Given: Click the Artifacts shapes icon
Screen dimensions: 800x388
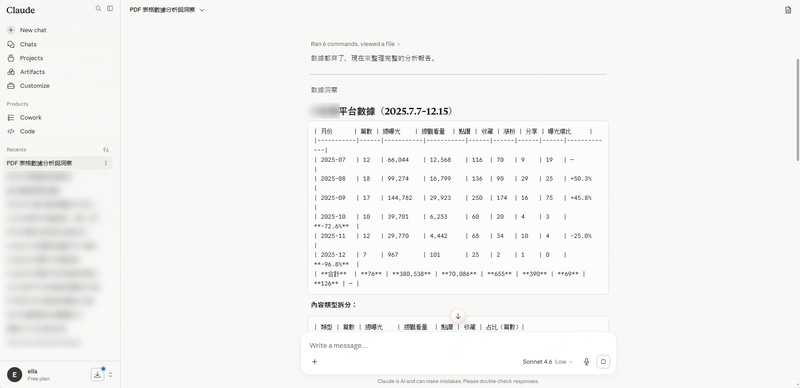Looking at the screenshot, I should pos(11,72).
